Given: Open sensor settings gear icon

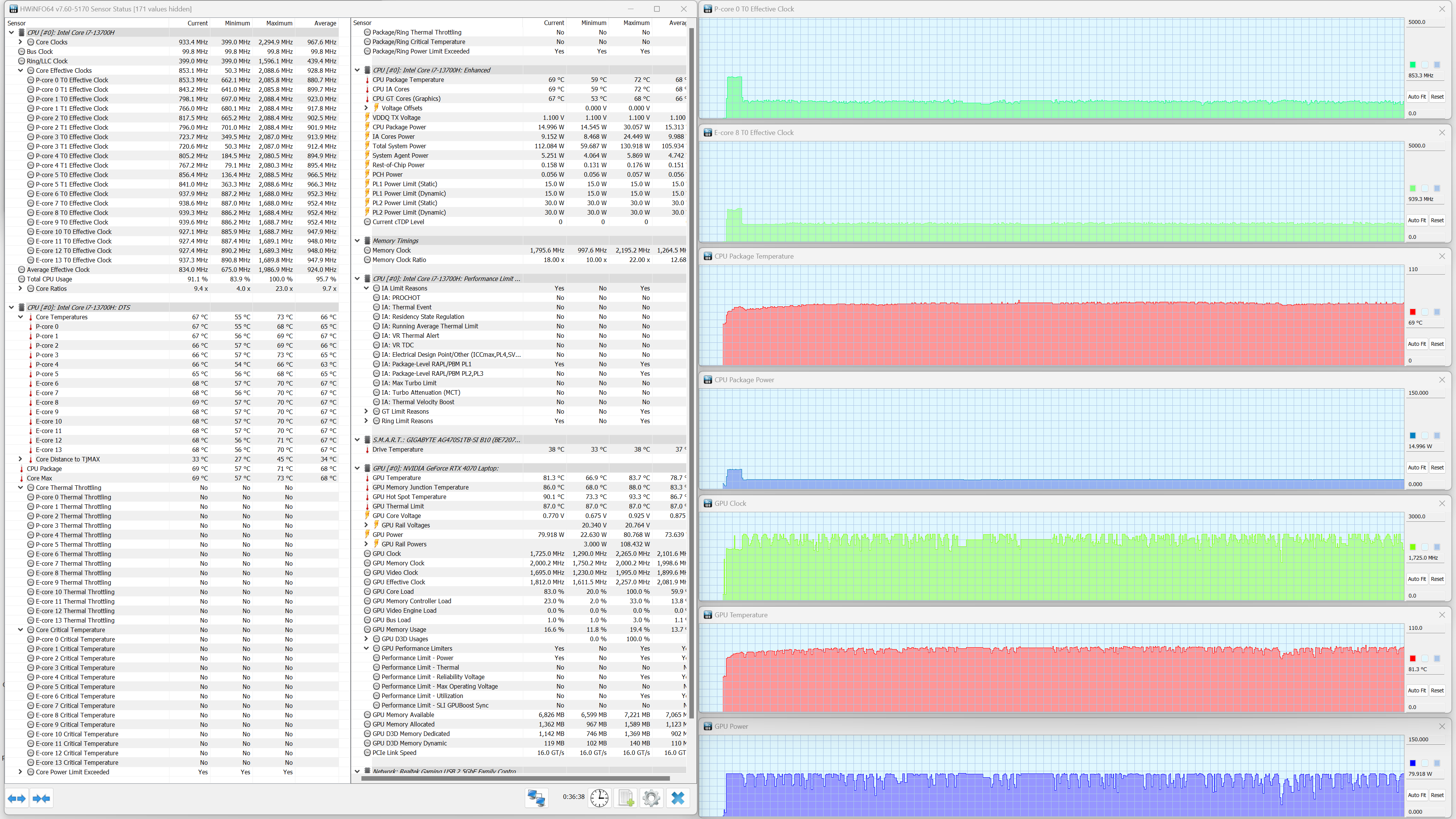Looking at the screenshot, I should point(651,798).
